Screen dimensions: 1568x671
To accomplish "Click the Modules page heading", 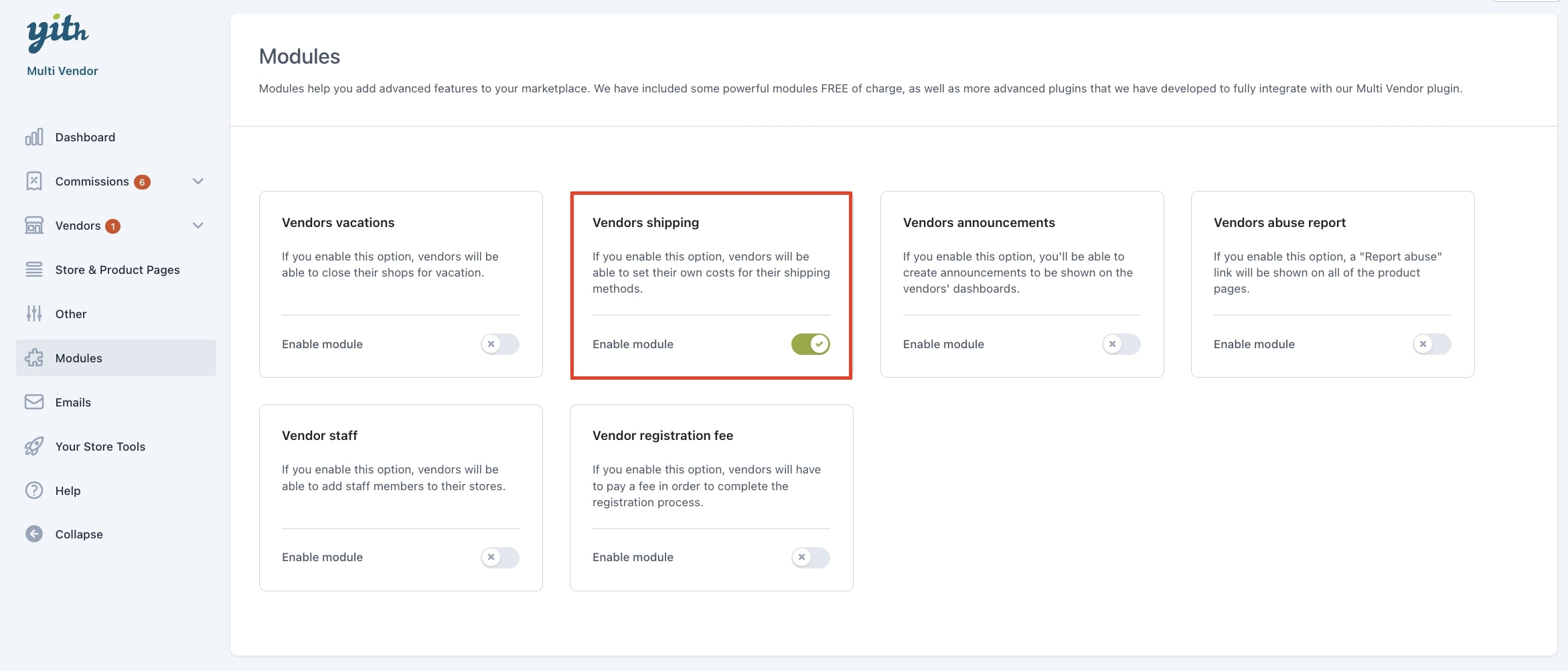I will pos(299,57).
